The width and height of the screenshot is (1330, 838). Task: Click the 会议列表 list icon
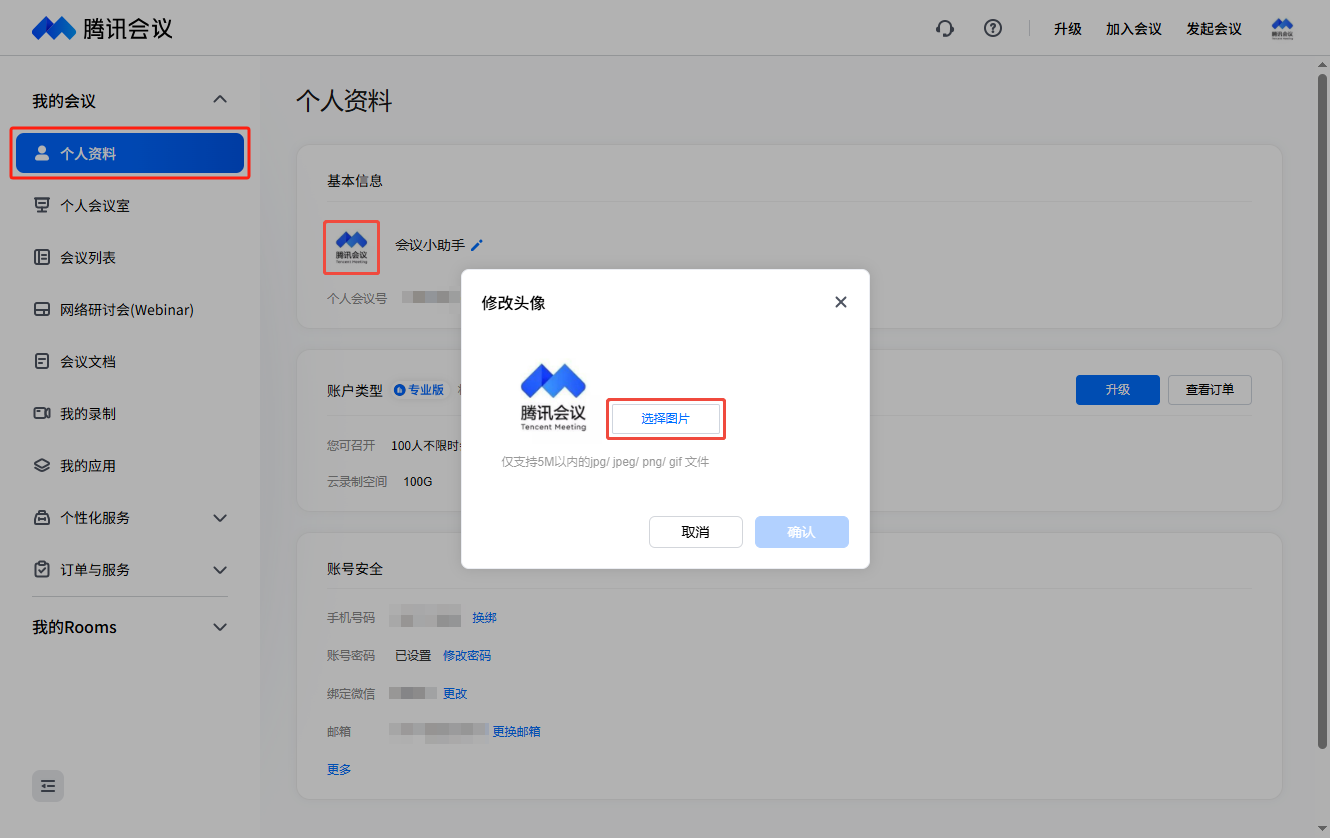(42, 258)
